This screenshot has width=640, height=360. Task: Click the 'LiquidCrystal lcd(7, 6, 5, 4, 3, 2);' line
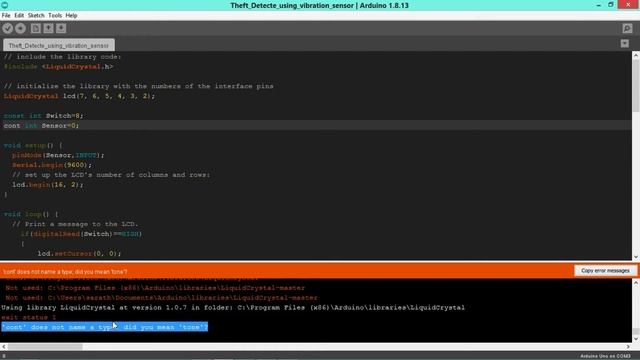[80, 96]
